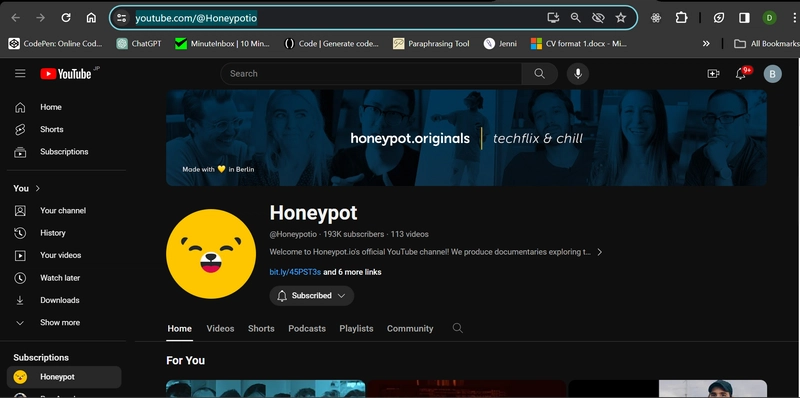Open the green D browser profile avatar

coord(769,18)
